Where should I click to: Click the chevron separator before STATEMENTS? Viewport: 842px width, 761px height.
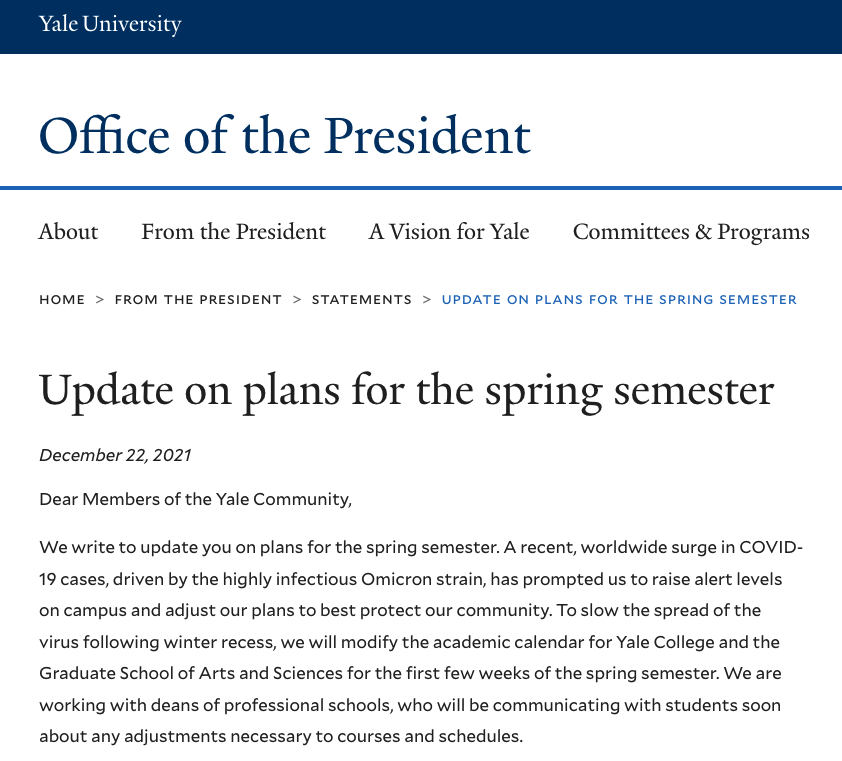(297, 300)
